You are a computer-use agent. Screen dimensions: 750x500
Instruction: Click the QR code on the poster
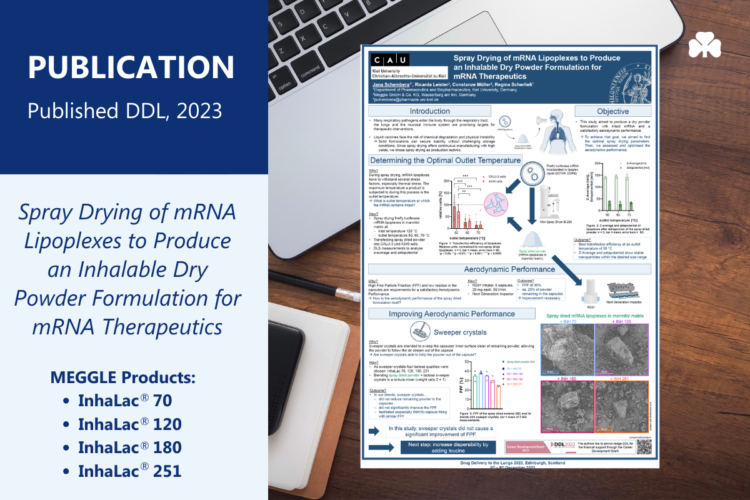[644, 446]
